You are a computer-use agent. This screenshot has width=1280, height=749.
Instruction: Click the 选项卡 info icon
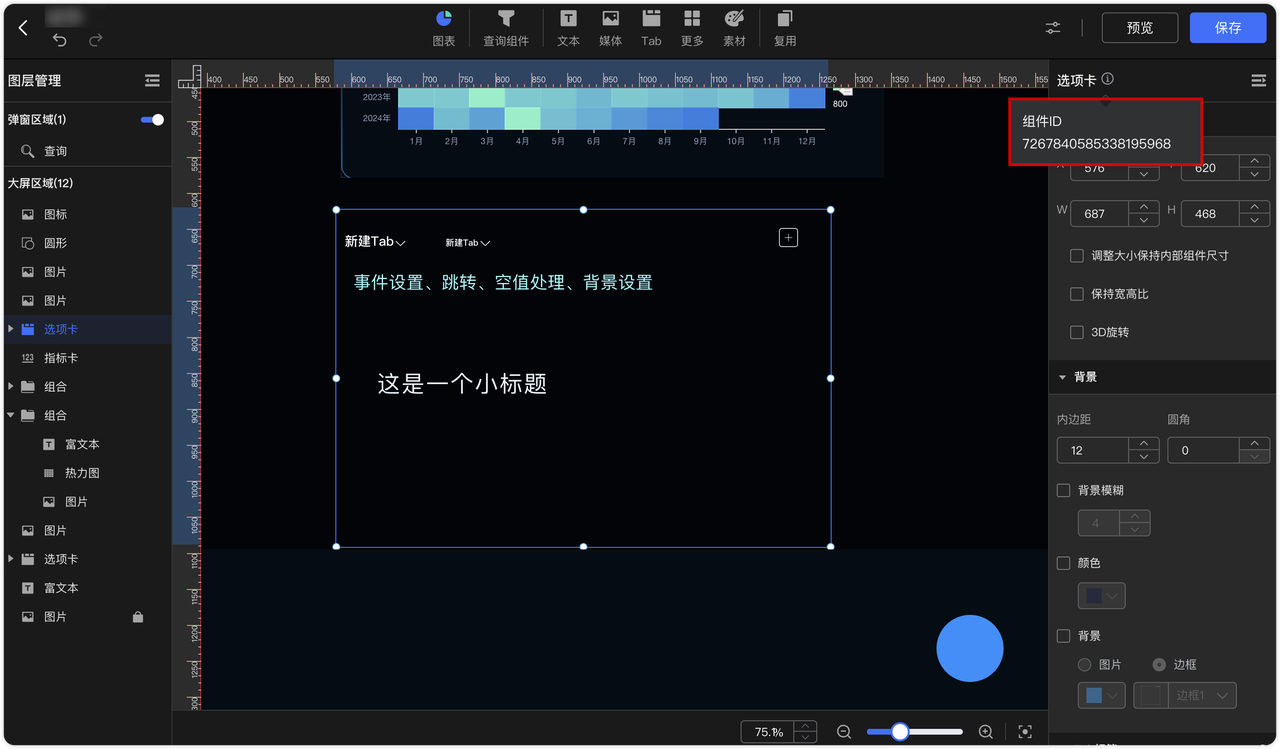point(1108,80)
